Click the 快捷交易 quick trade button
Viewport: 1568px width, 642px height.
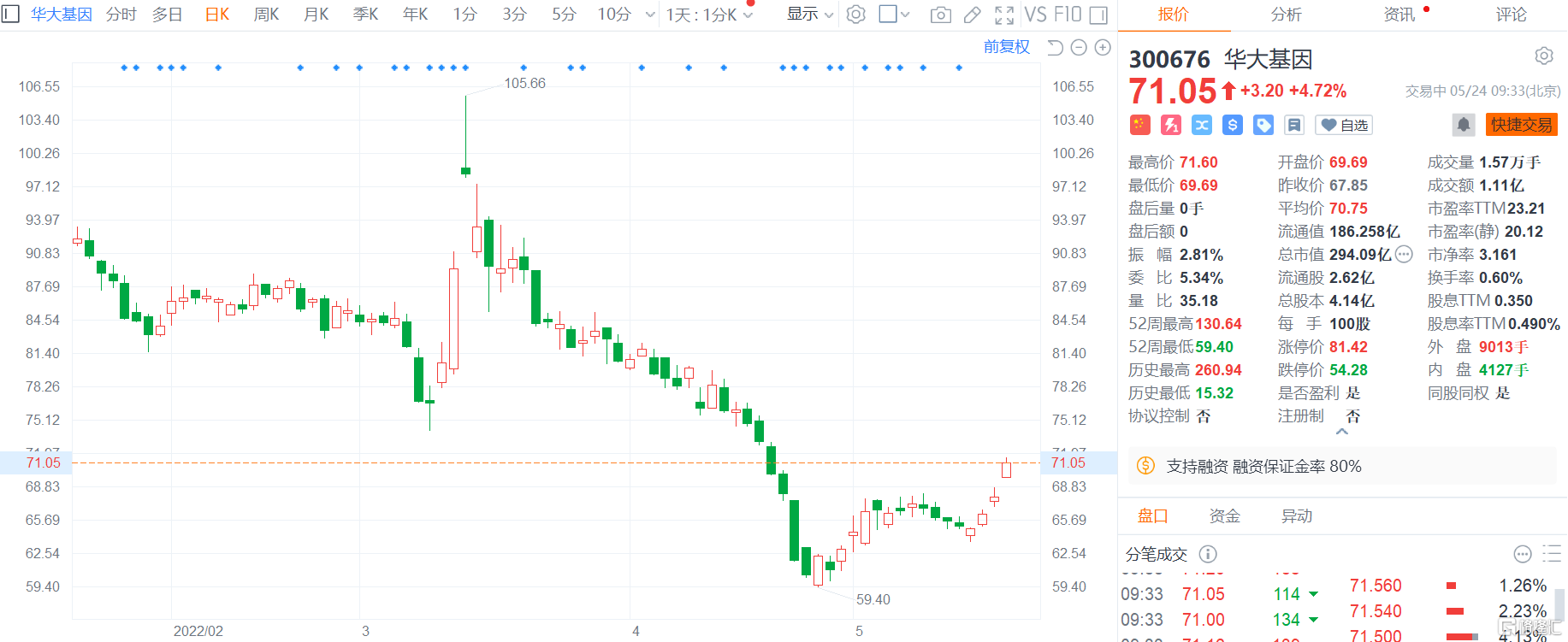tap(1522, 125)
